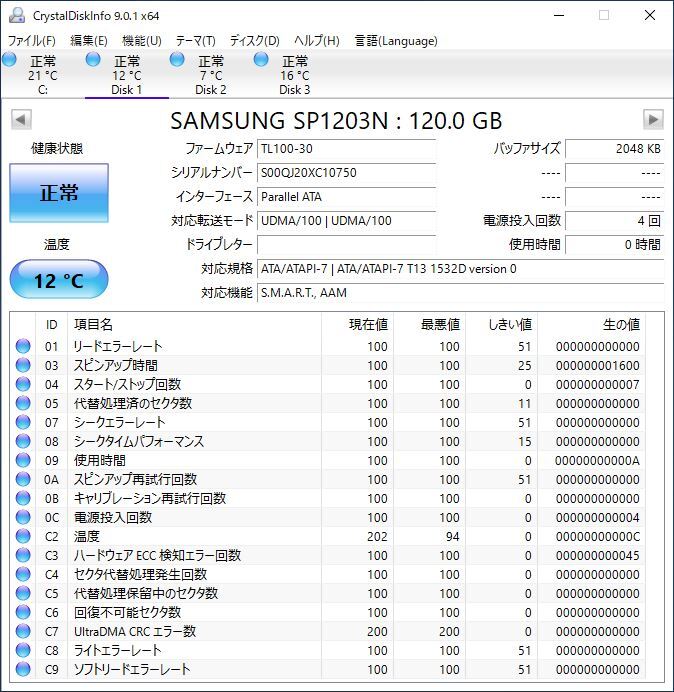Click status orb for 05 代替処理済のセクタ数
Screen dimensions: 674x692
[23, 403]
